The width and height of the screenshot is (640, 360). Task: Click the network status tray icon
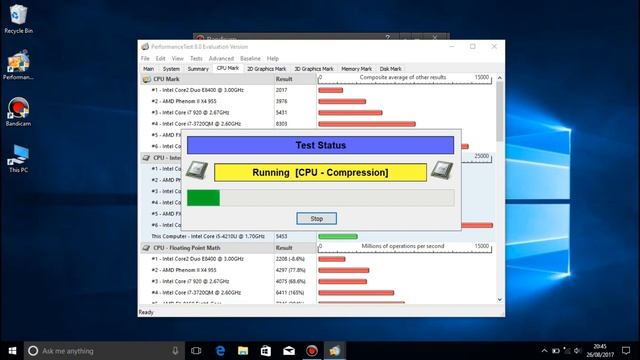567,351
